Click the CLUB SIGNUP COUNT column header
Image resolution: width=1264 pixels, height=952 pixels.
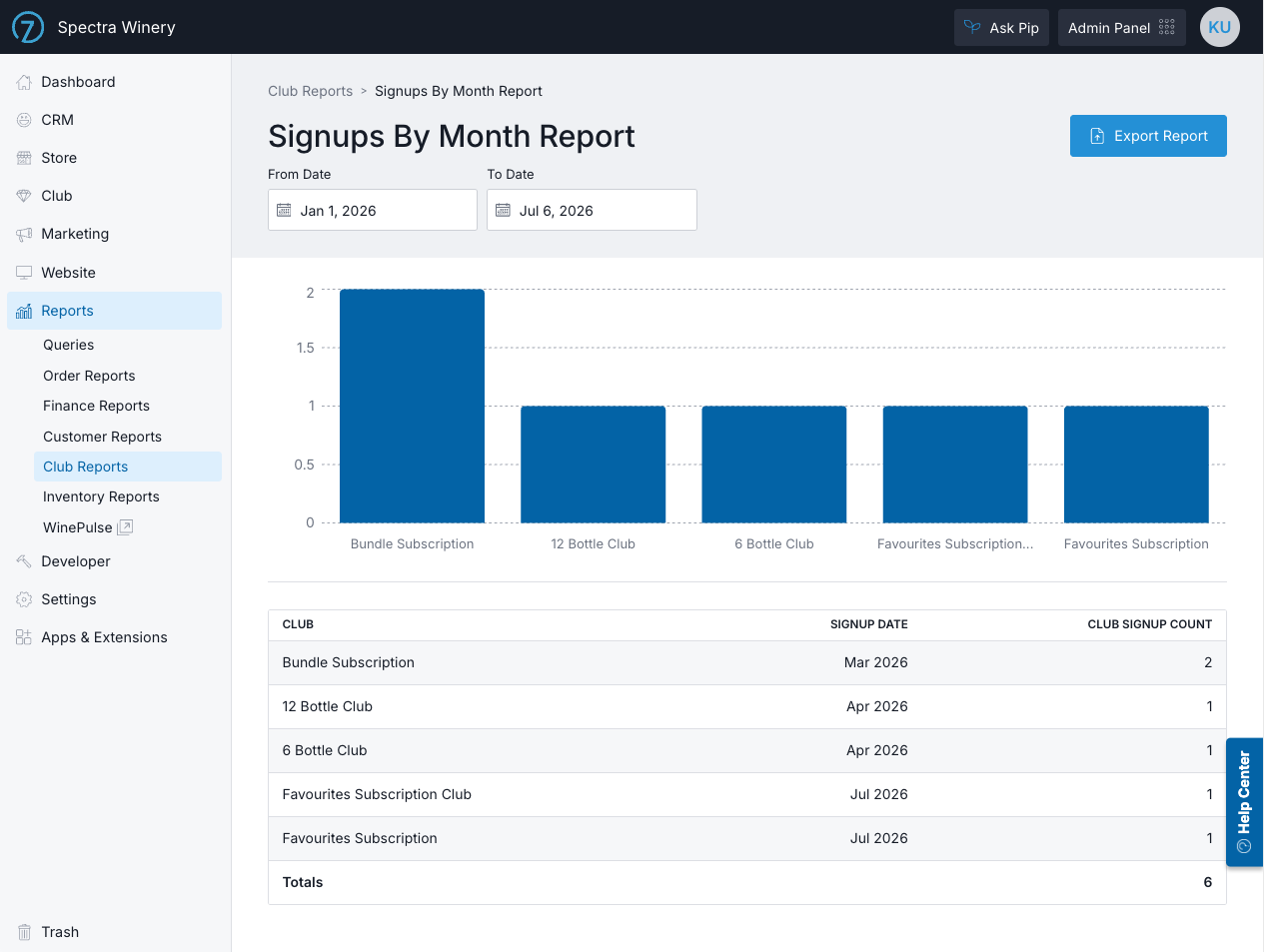[x=1150, y=624]
